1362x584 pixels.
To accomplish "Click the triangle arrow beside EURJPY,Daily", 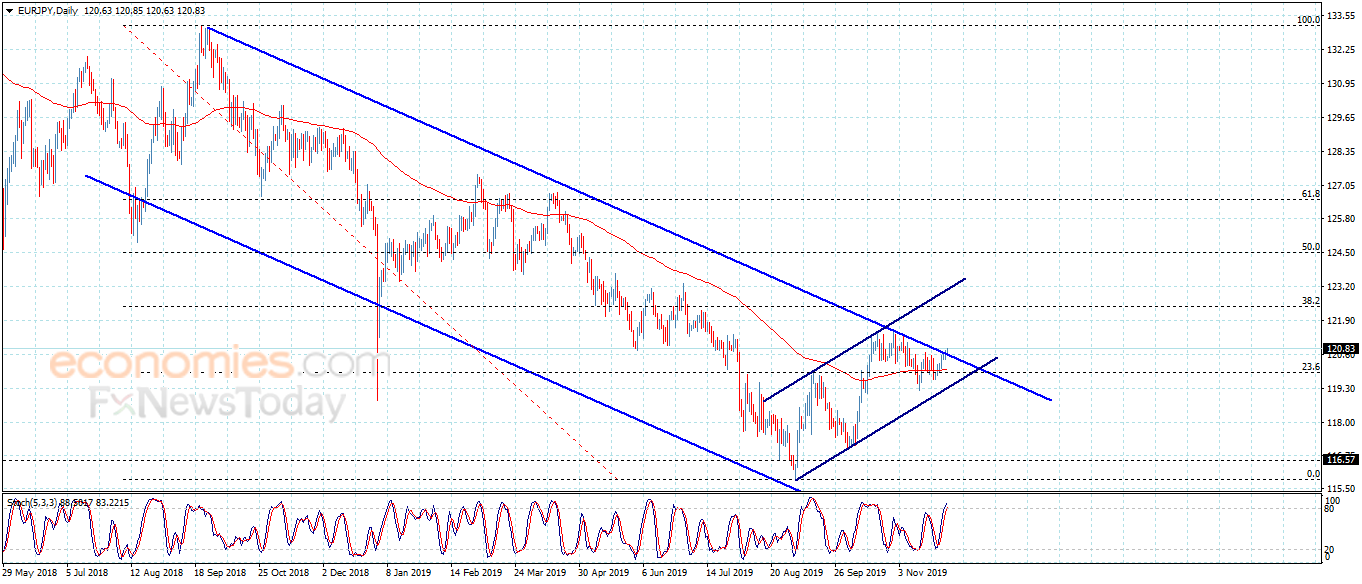I will click(x=8, y=11).
